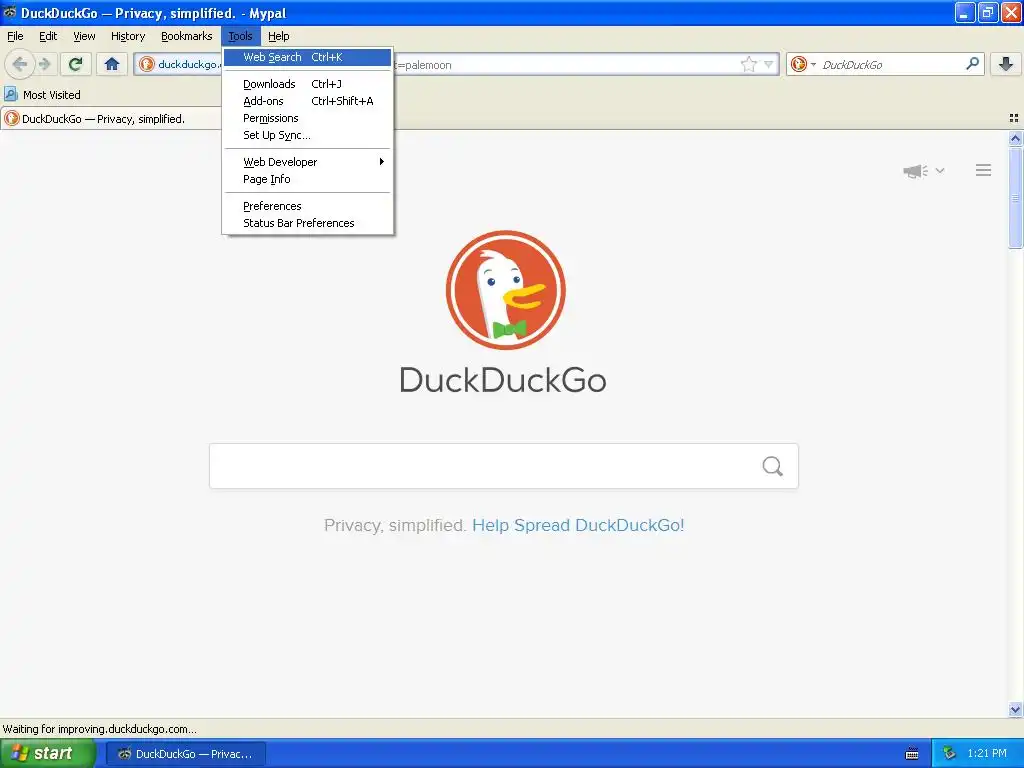Open the tab groups icon on tab bar
The width and height of the screenshot is (1024, 768).
click(x=1014, y=118)
